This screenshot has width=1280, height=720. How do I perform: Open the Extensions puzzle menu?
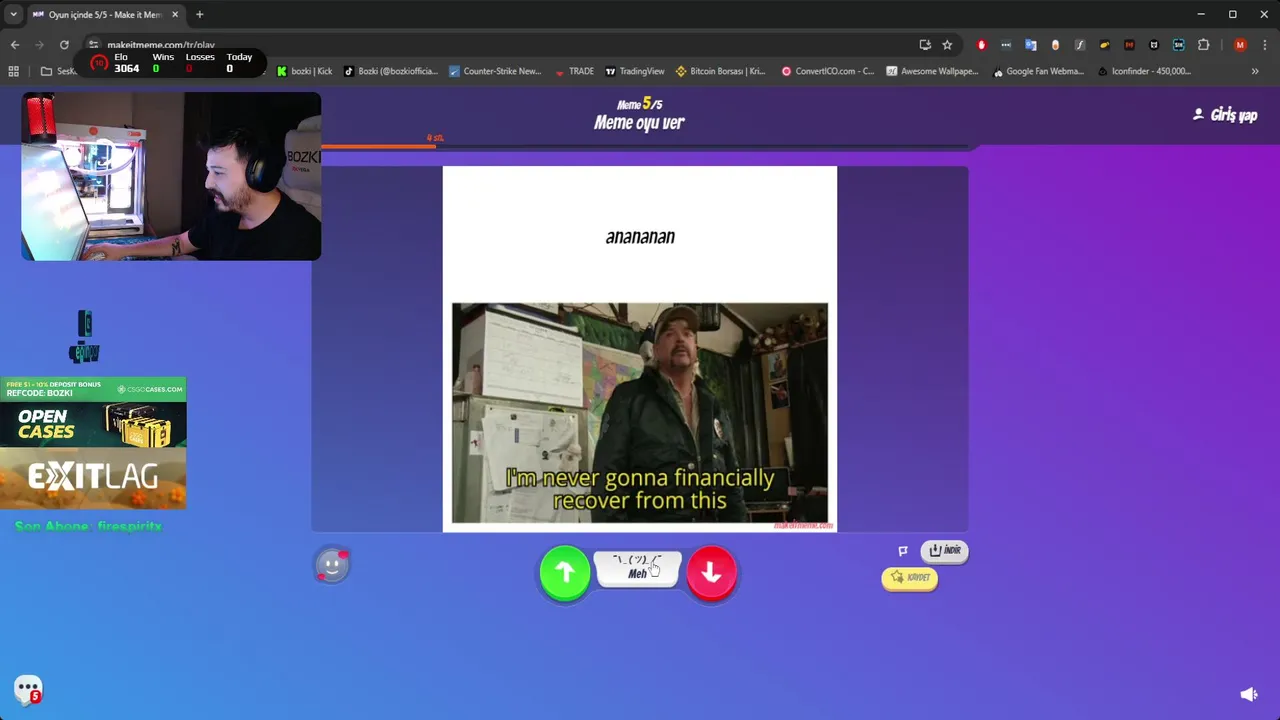1203,45
